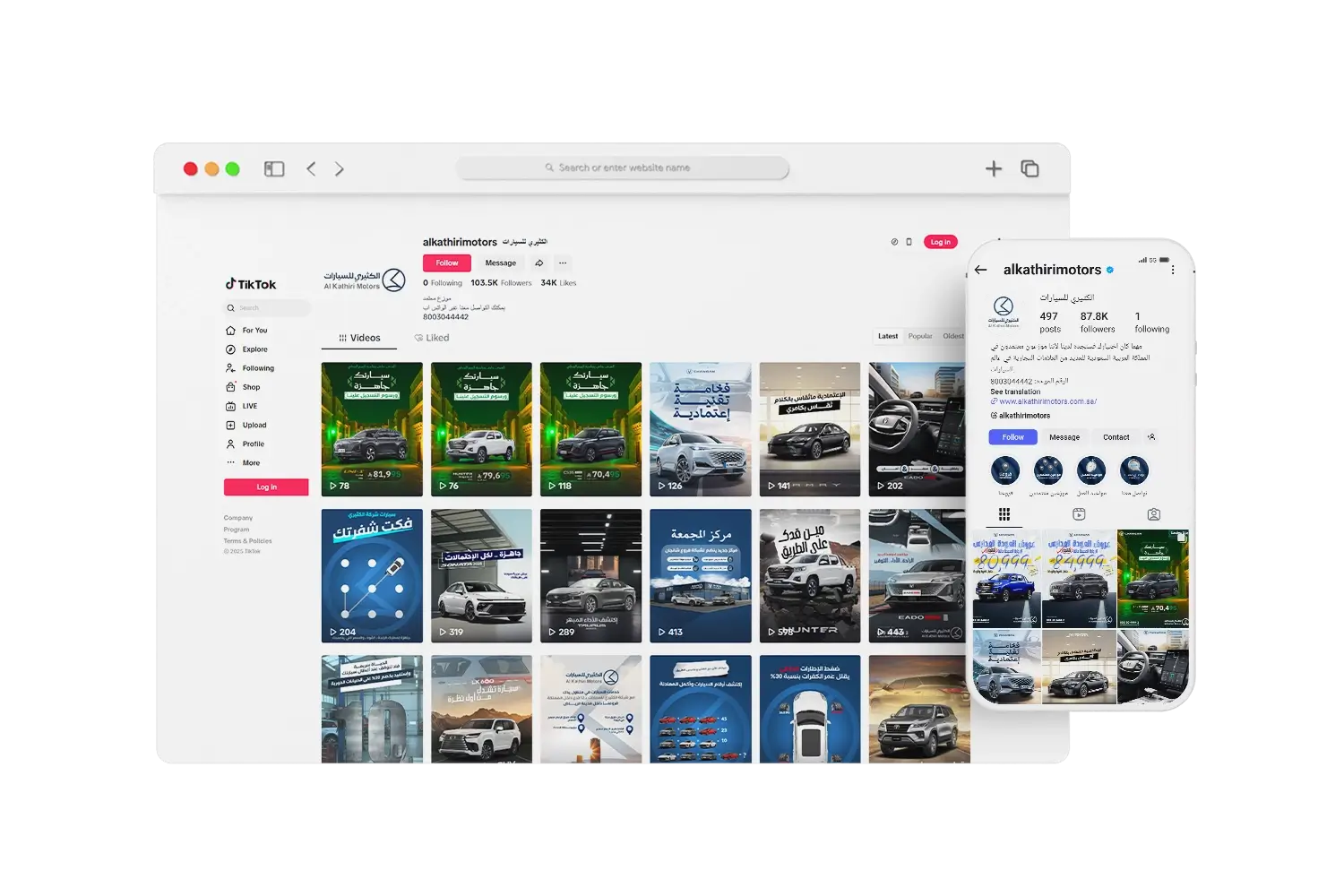Click the TikTok logo
This screenshot has height=896, width=1344.
pos(251,284)
